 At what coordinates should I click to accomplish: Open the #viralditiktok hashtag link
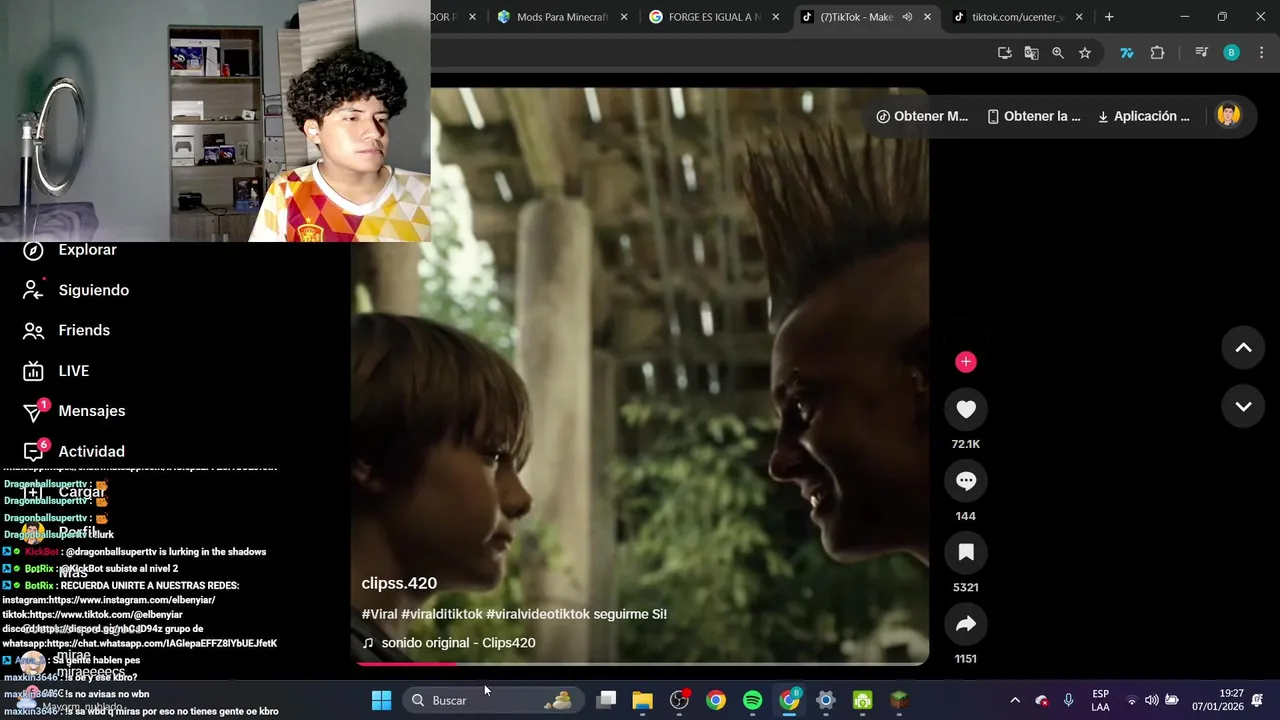tap(442, 614)
